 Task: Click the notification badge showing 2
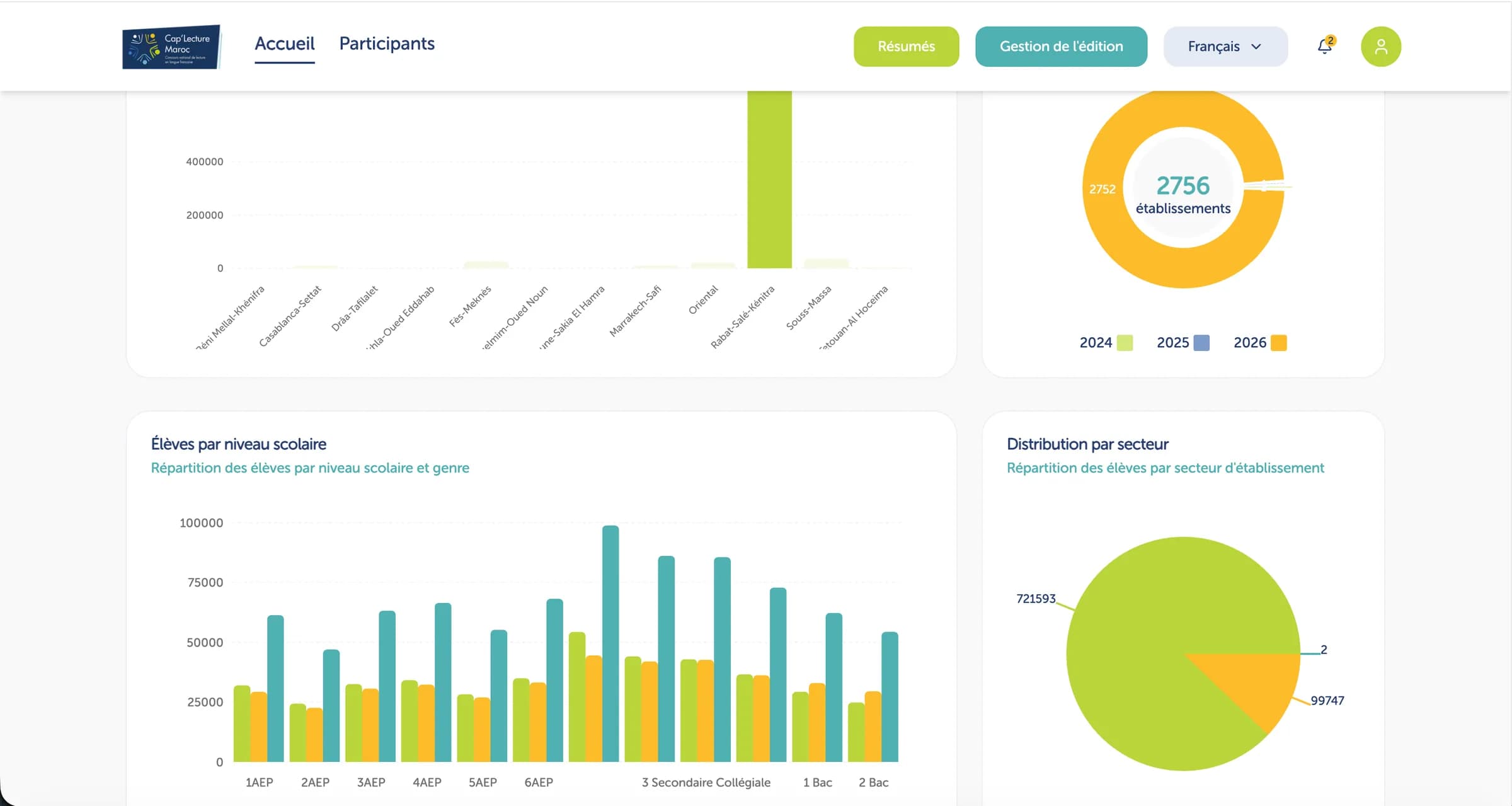[1330, 40]
